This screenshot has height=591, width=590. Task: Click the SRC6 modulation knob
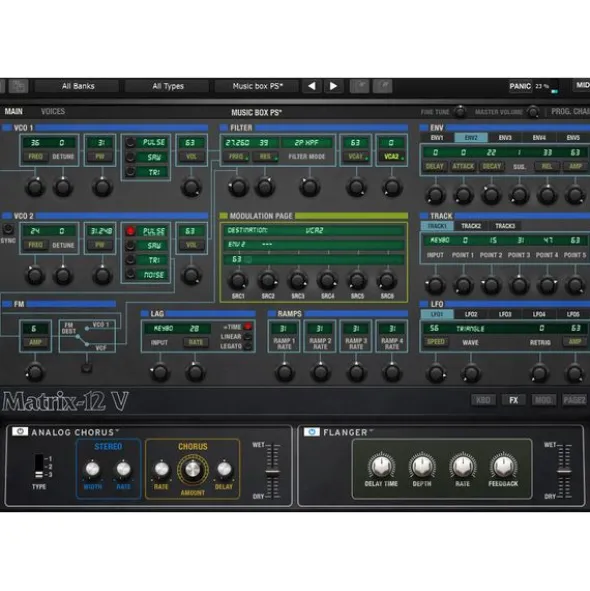[x=386, y=280]
